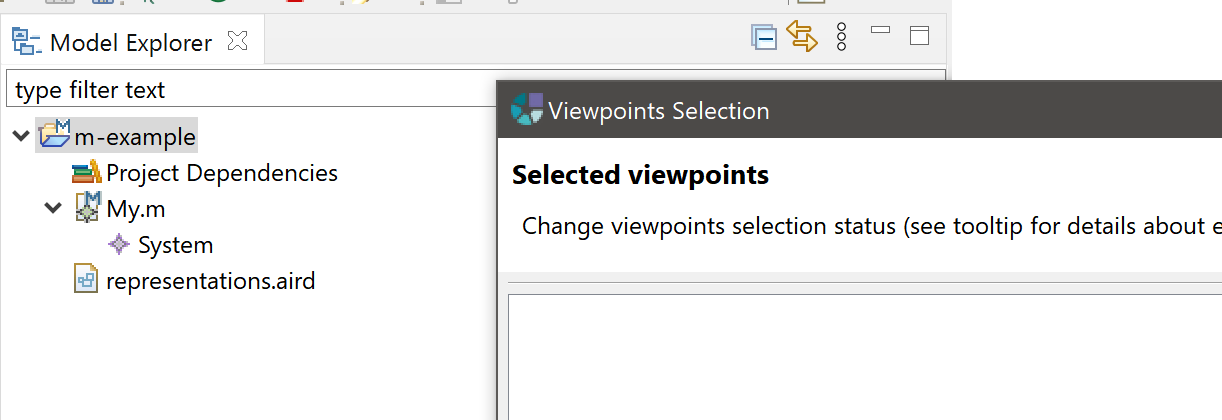
Task: Click the Viewpoints Selection dialog title icon
Action: point(527,109)
